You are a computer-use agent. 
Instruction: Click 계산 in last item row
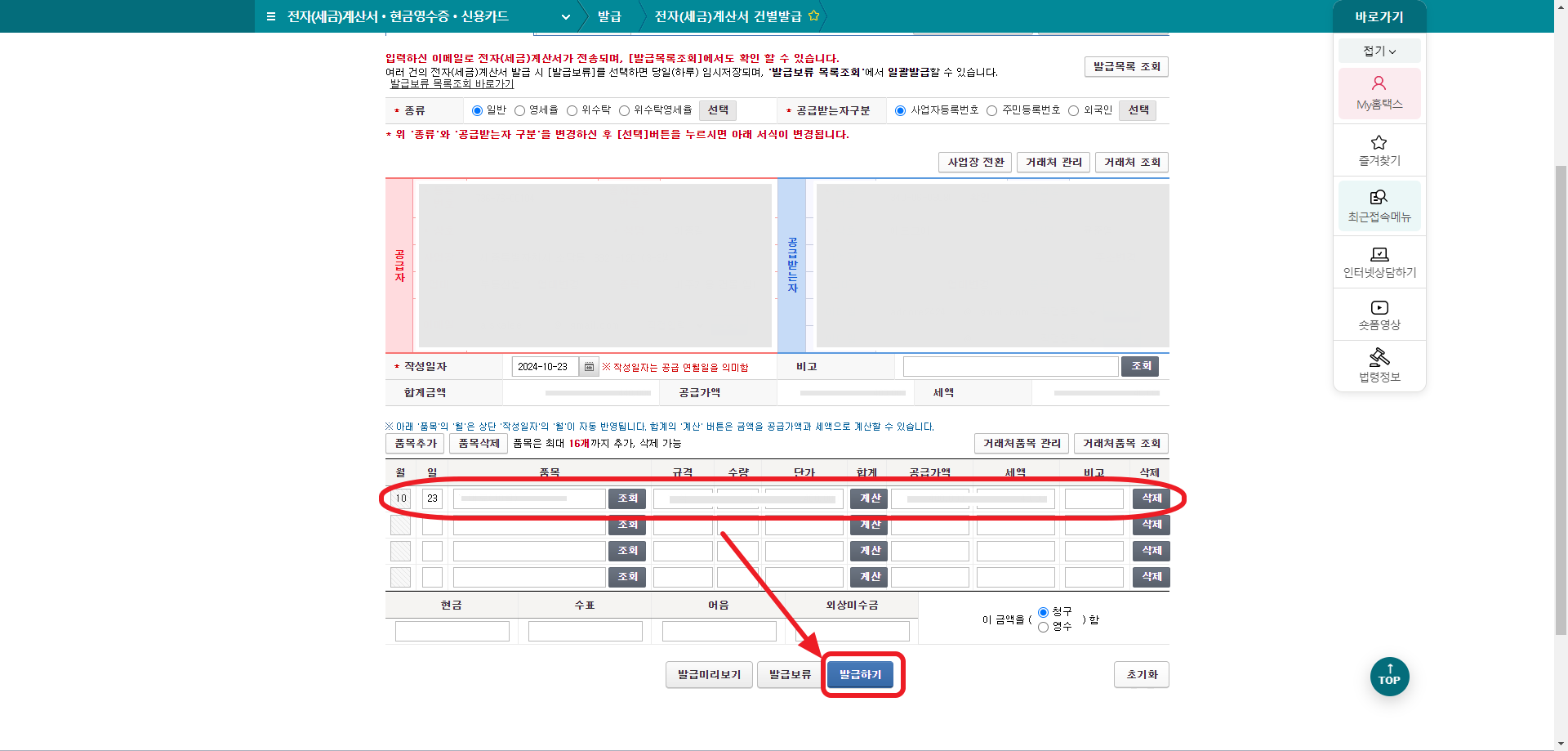tap(869, 577)
